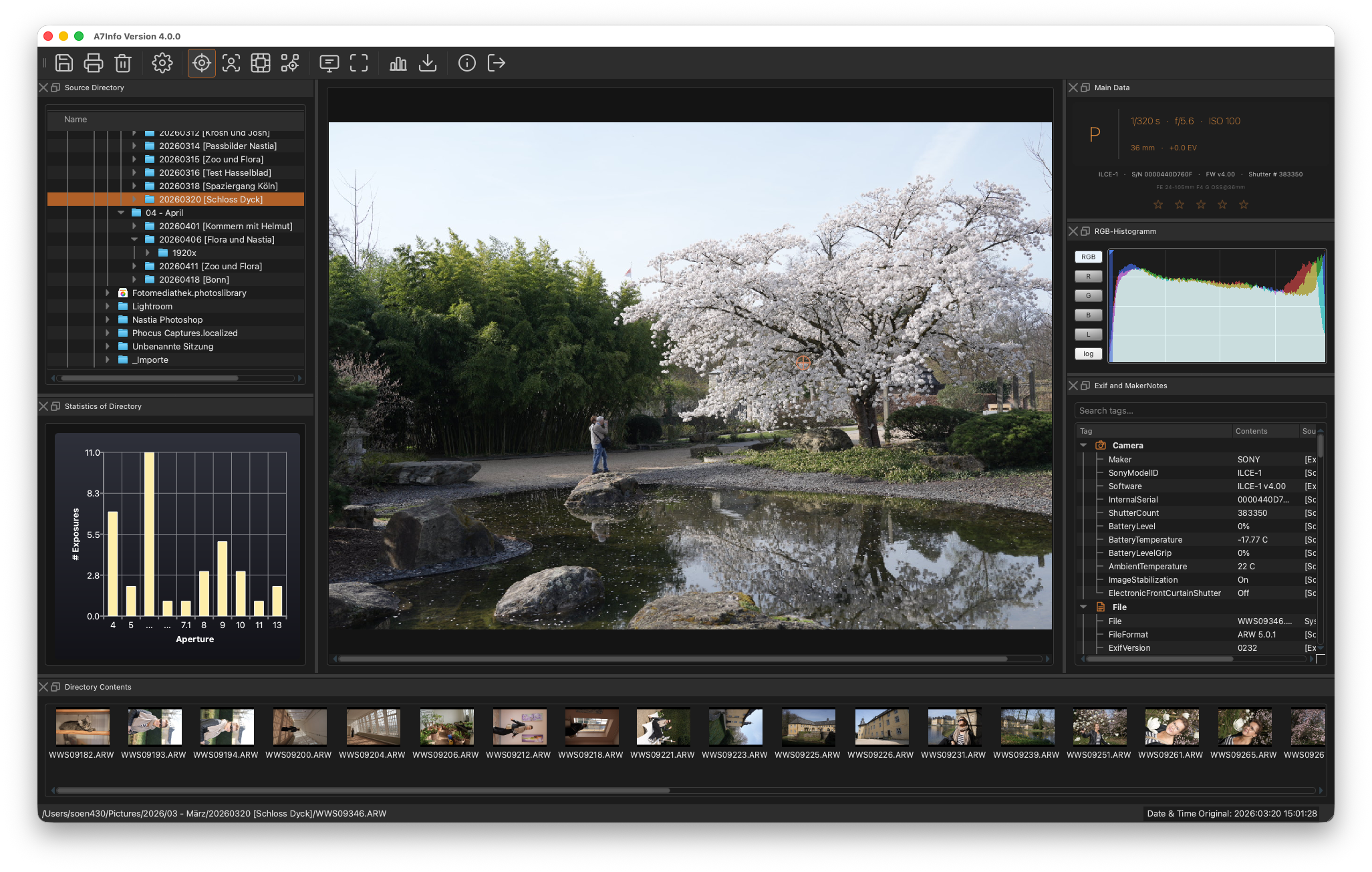Toggle the R red channel button
Image resolution: width=1372 pixels, height=872 pixels.
click(x=1088, y=277)
